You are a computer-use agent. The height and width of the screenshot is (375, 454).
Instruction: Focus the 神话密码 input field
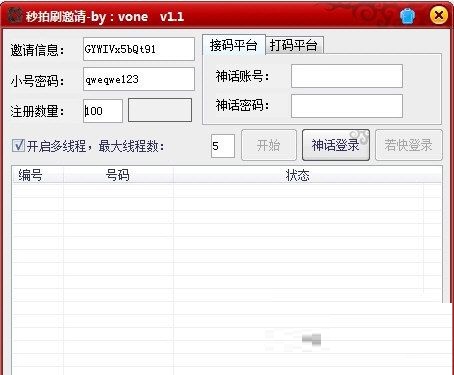click(x=347, y=106)
